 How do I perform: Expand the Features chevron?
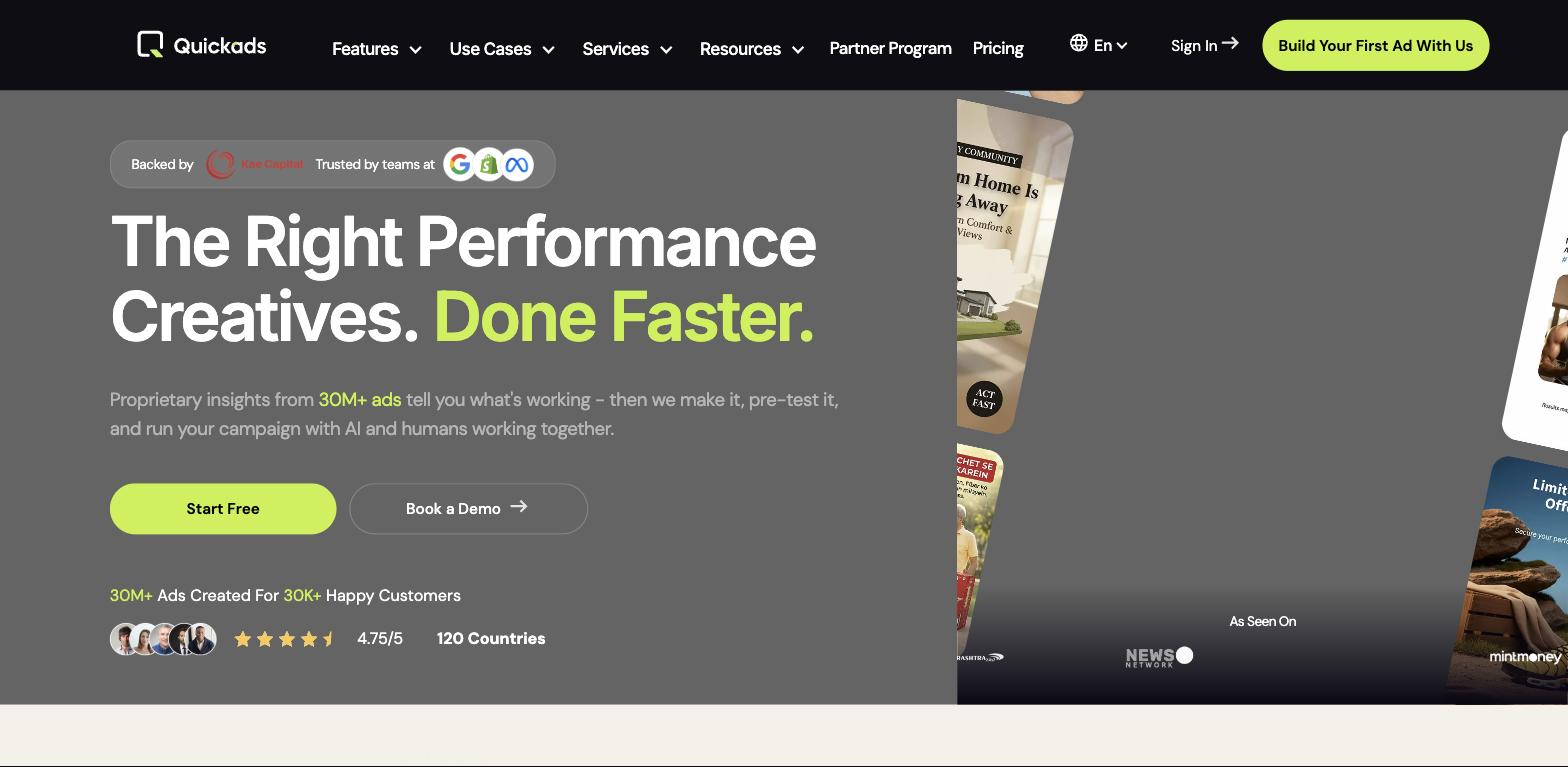pos(416,49)
